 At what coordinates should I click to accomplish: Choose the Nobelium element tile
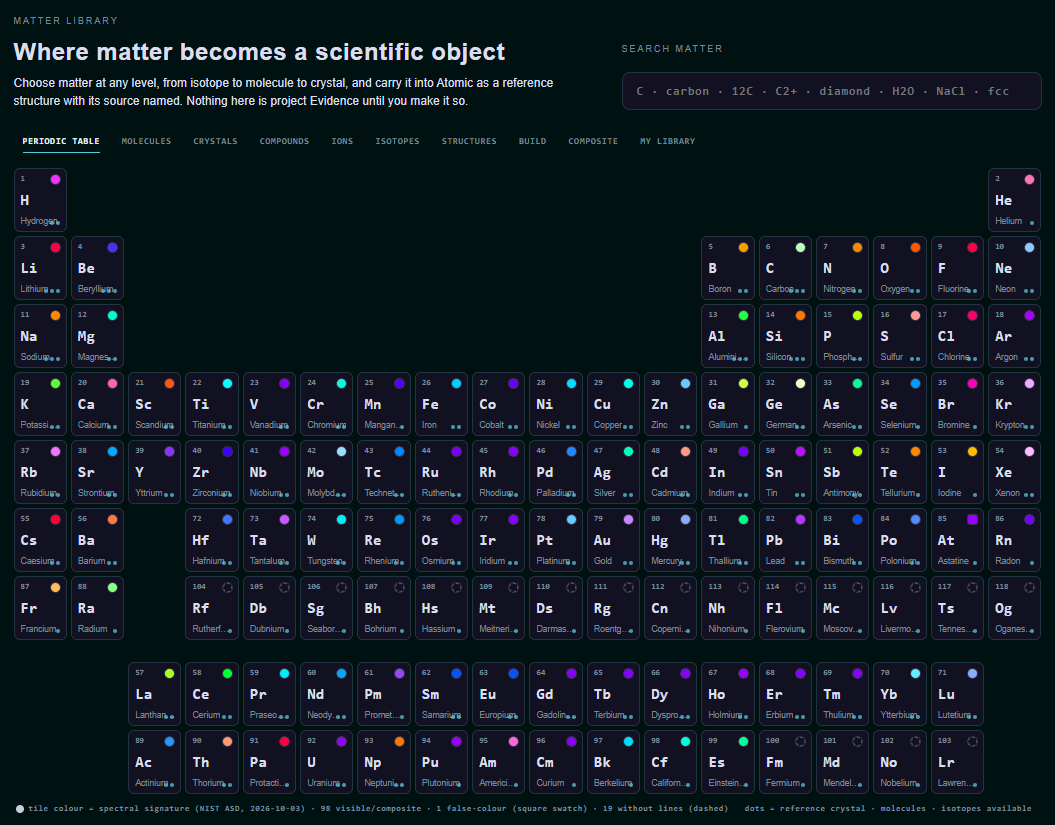(900, 762)
